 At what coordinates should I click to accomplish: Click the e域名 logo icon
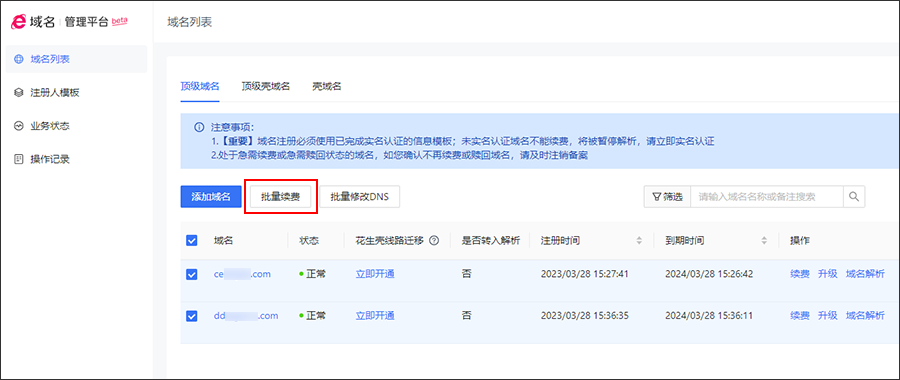click(x=18, y=22)
